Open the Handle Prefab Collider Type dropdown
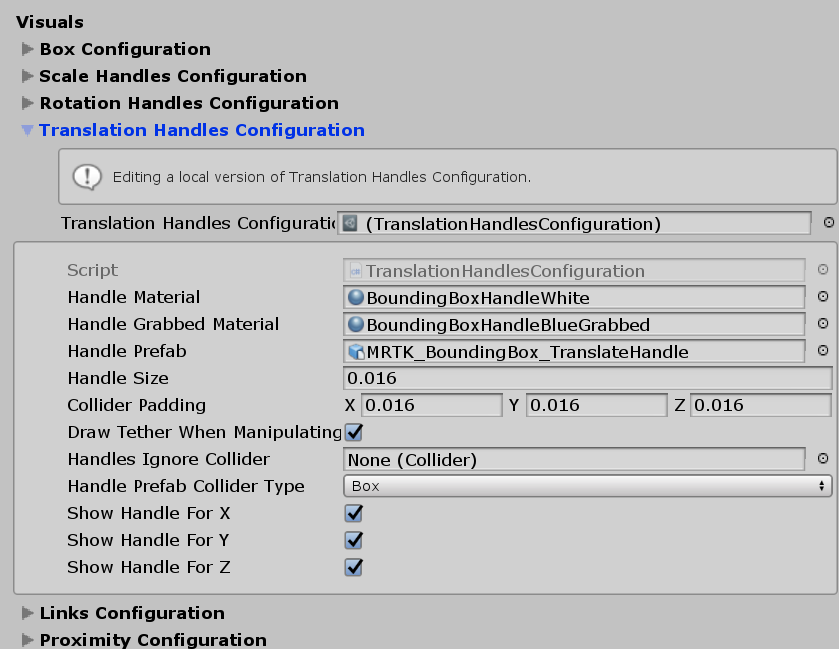This screenshot has width=839, height=649. [x=586, y=486]
